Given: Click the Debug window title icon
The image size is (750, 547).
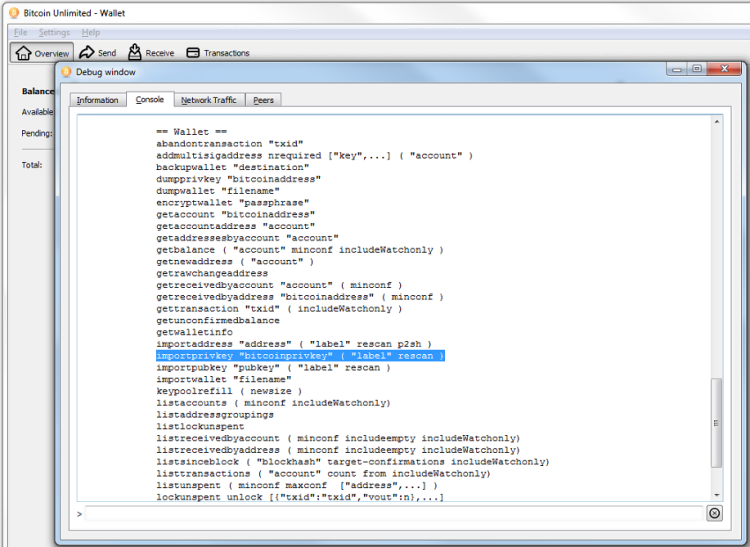Looking at the screenshot, I should pyautogui.click(x=67, y=72).
